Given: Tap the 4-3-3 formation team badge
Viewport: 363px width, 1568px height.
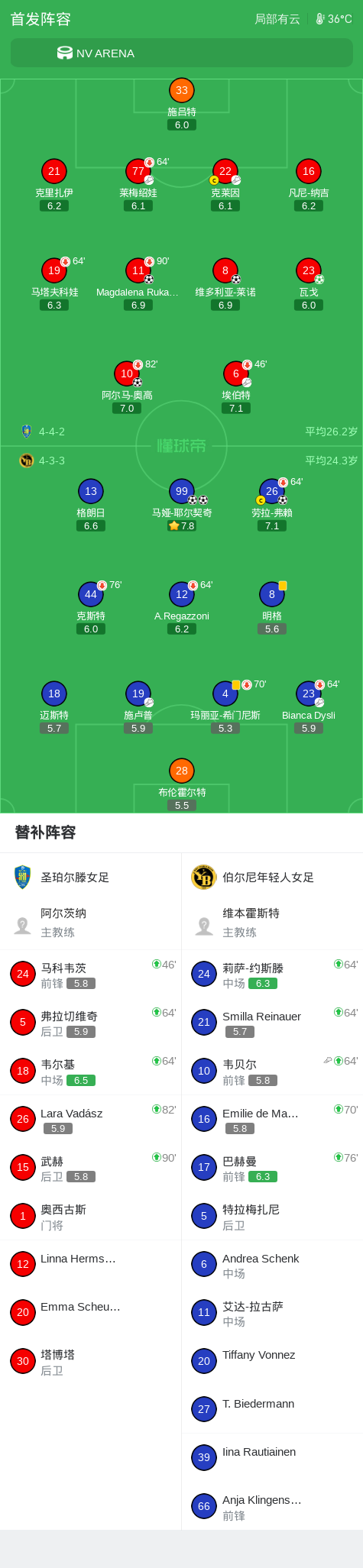Looking at the screenshot, I should click(x=27, y=461).
